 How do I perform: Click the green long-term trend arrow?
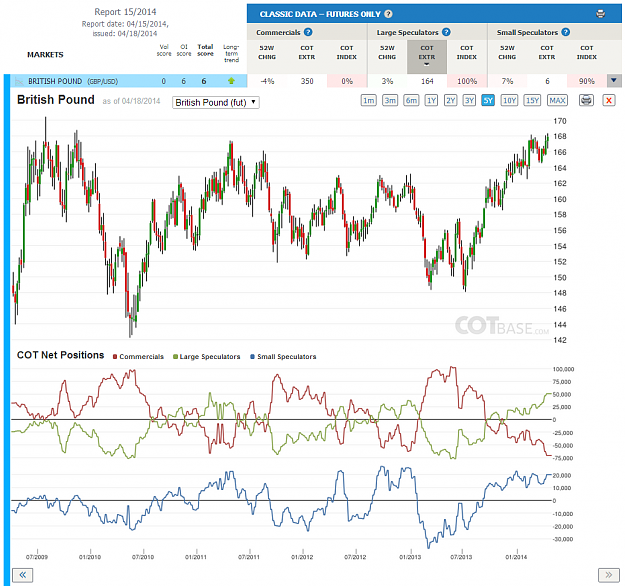[231, 81]
